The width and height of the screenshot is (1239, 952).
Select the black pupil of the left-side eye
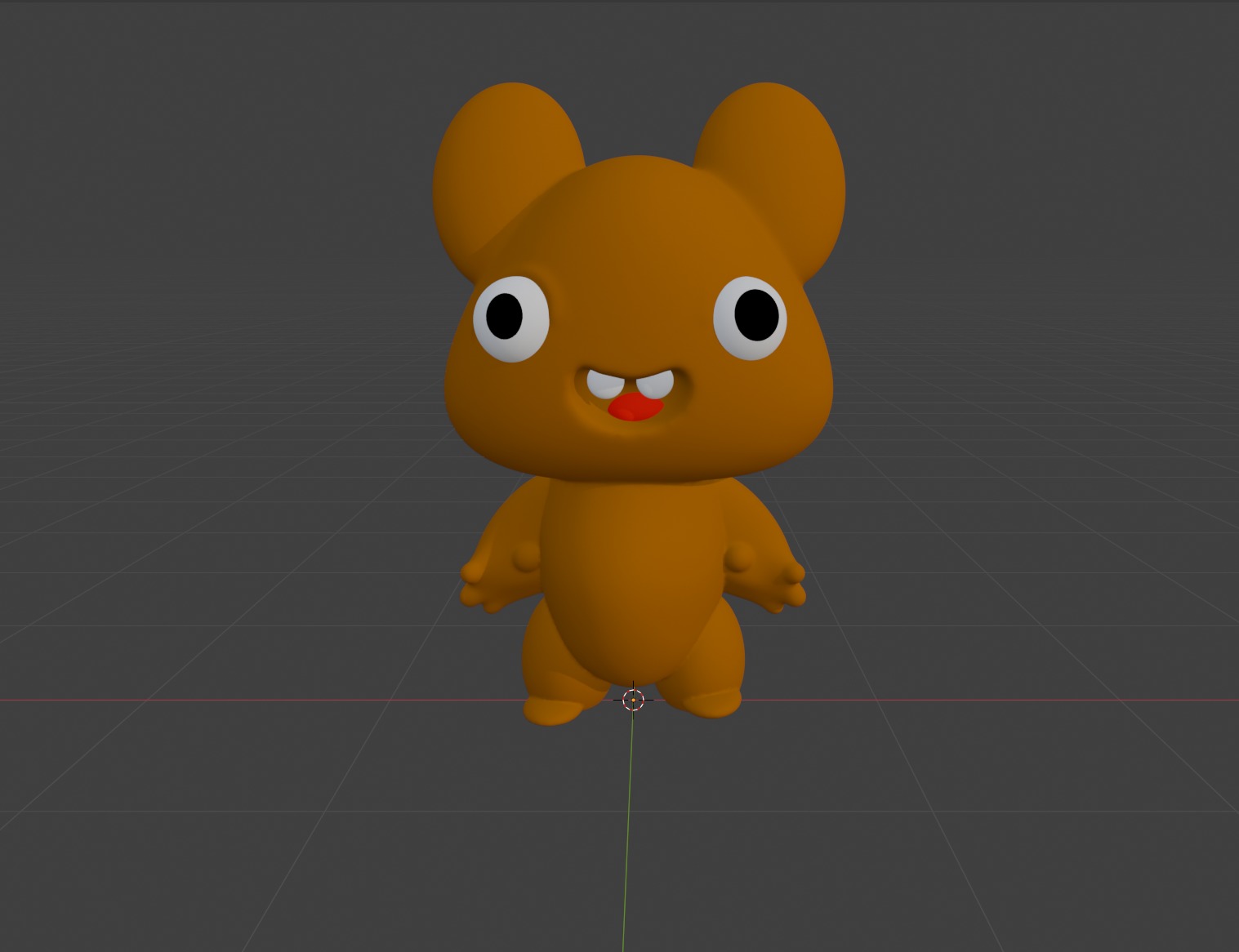pyautogui.click(x=504, y=316)
